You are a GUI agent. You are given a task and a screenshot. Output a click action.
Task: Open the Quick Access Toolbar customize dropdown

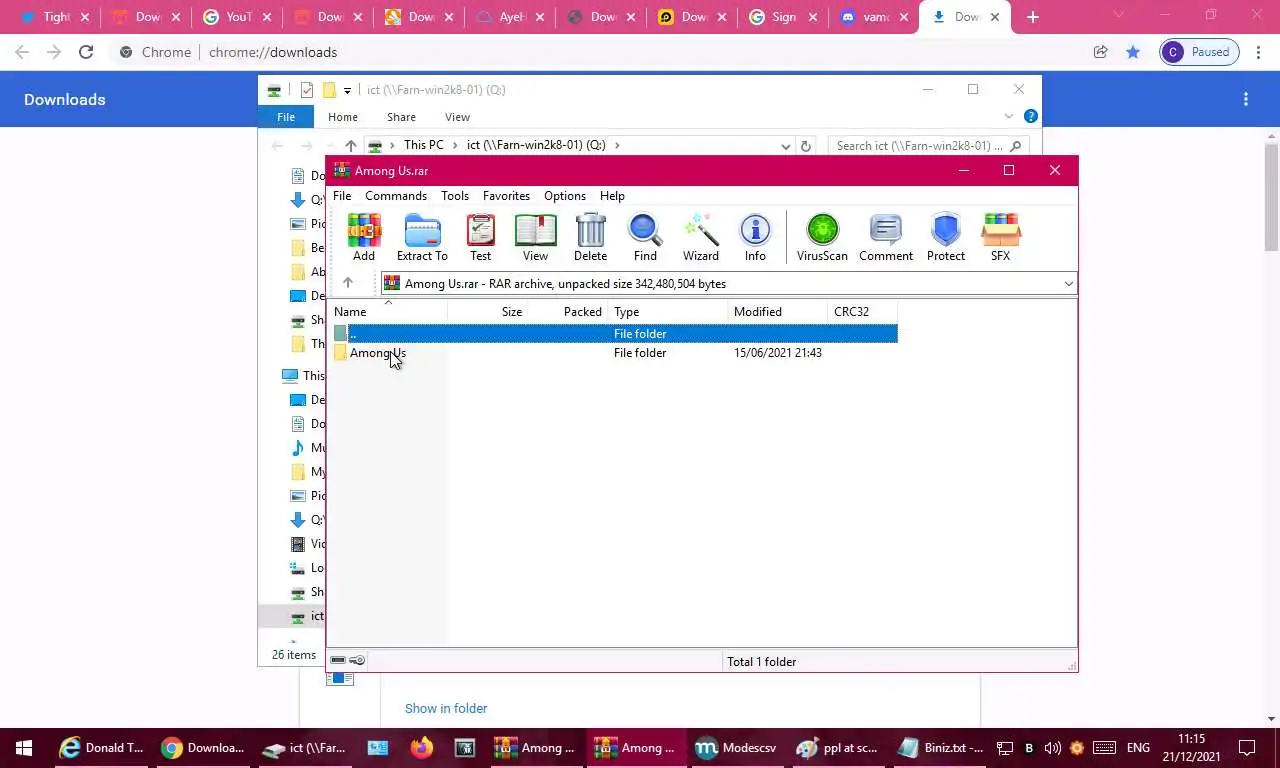(347, 90)
